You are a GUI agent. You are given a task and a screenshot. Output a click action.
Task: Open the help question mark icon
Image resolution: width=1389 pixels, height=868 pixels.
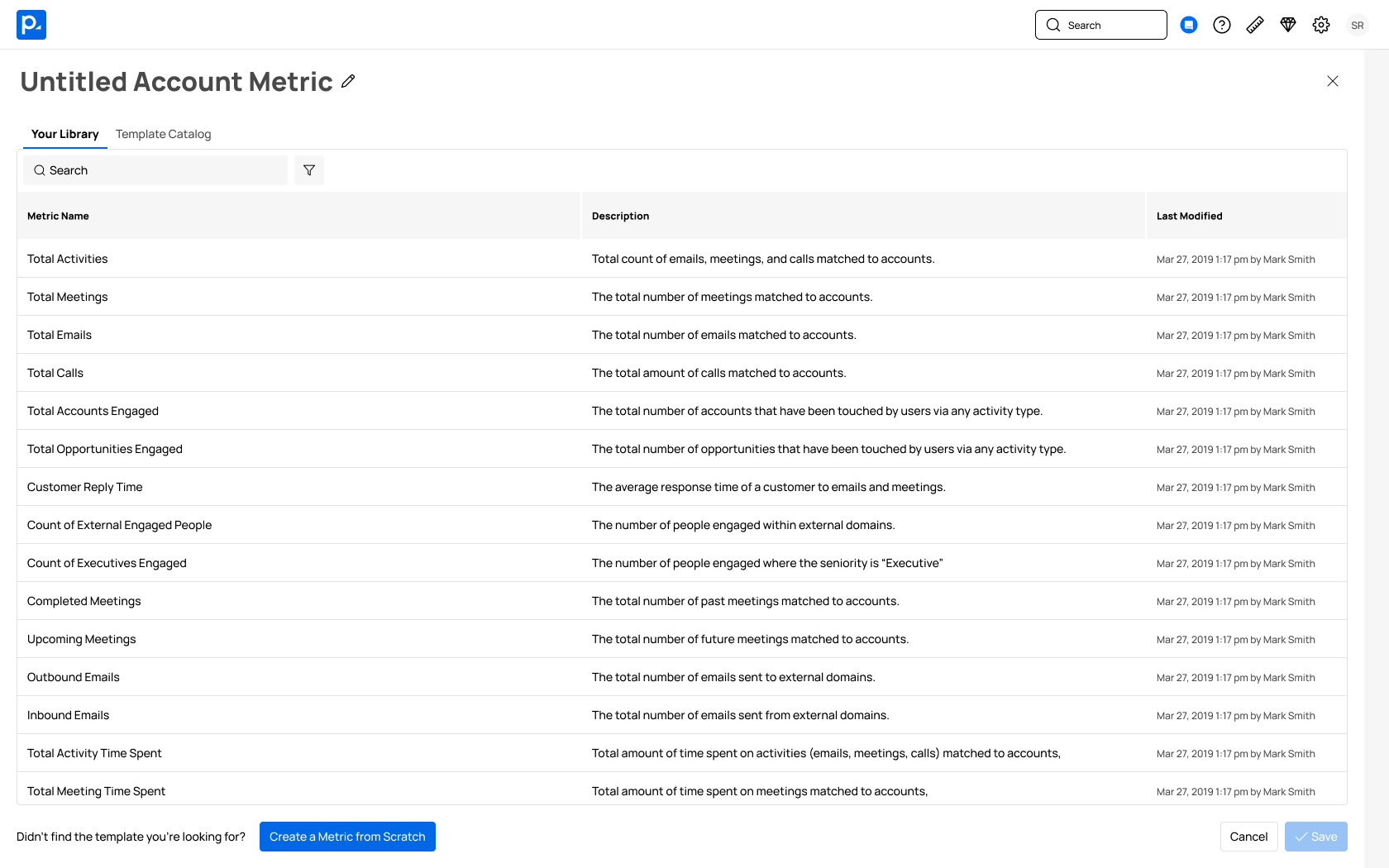pos(1222,25)
